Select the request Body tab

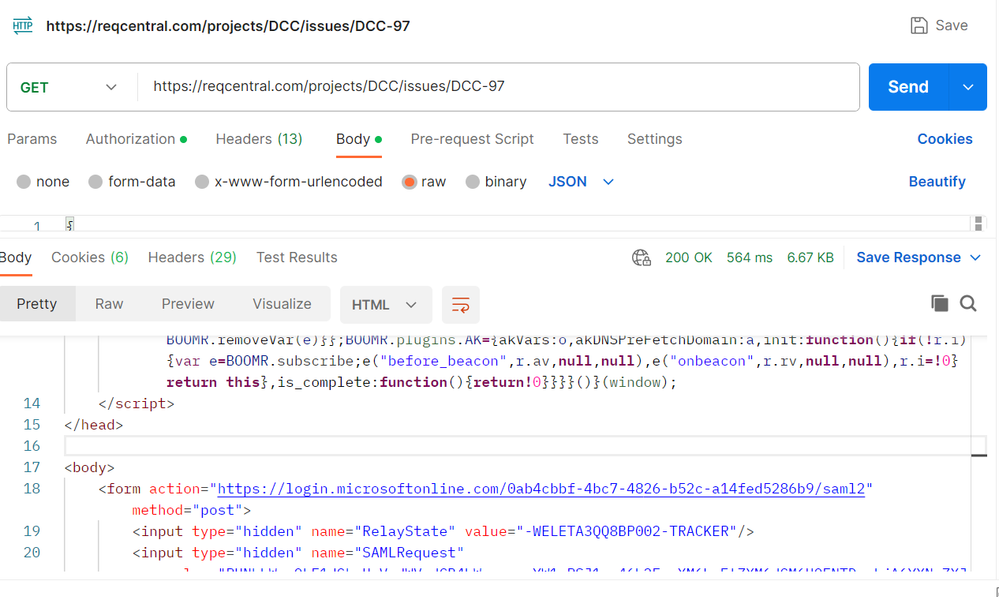click(x=359, y=139)
